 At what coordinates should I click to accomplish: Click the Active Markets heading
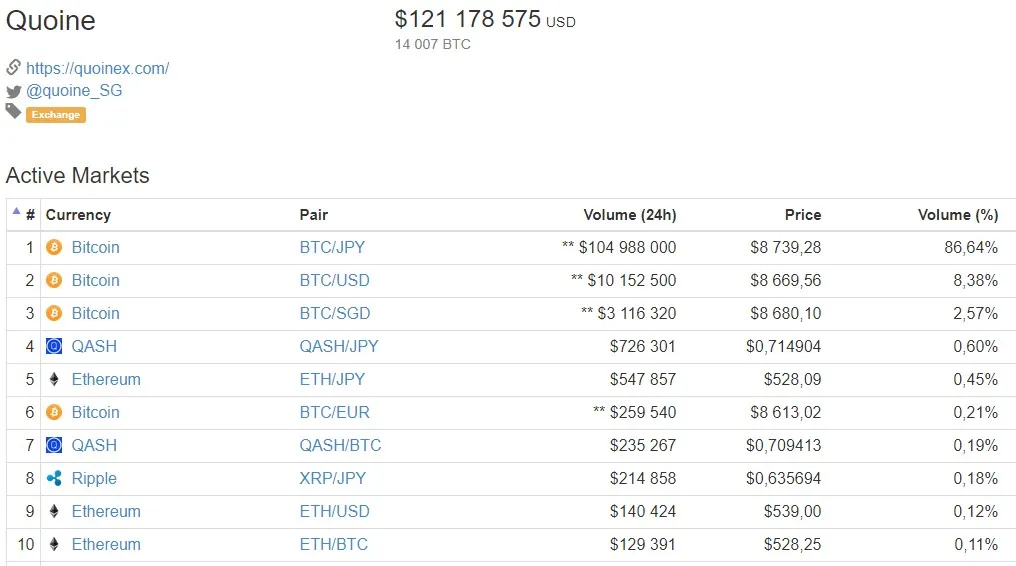pyautogui.click(x=78, y=175)
